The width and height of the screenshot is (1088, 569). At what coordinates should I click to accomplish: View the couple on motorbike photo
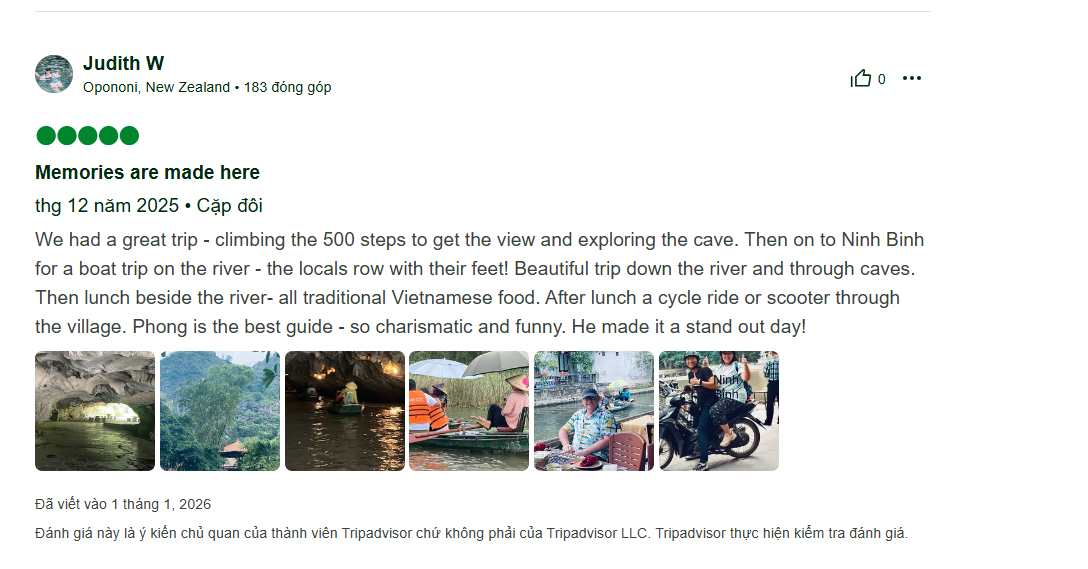(x=719, y=411)
